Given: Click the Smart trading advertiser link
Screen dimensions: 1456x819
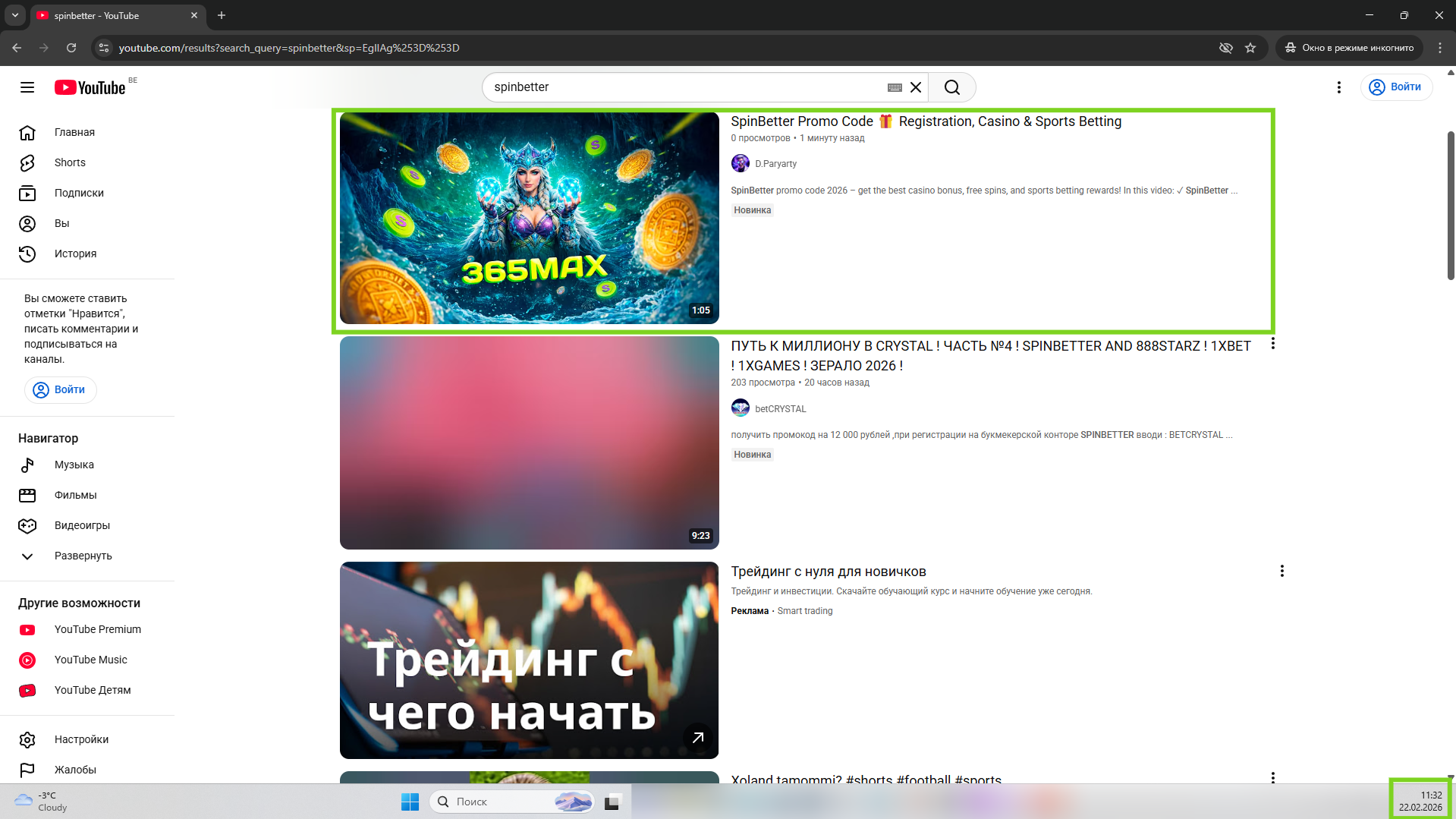Looking at the screenshot, I should tap(804, 611).
